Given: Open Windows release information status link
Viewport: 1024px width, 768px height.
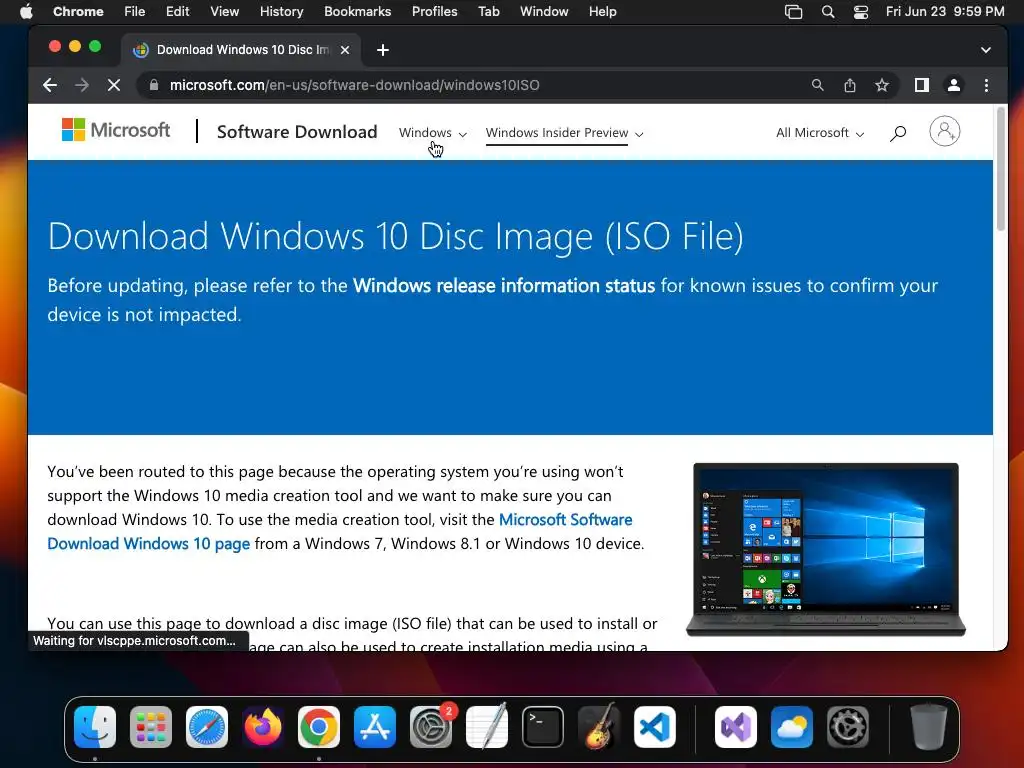Looking at the screenshot, I should pos(504,285).
